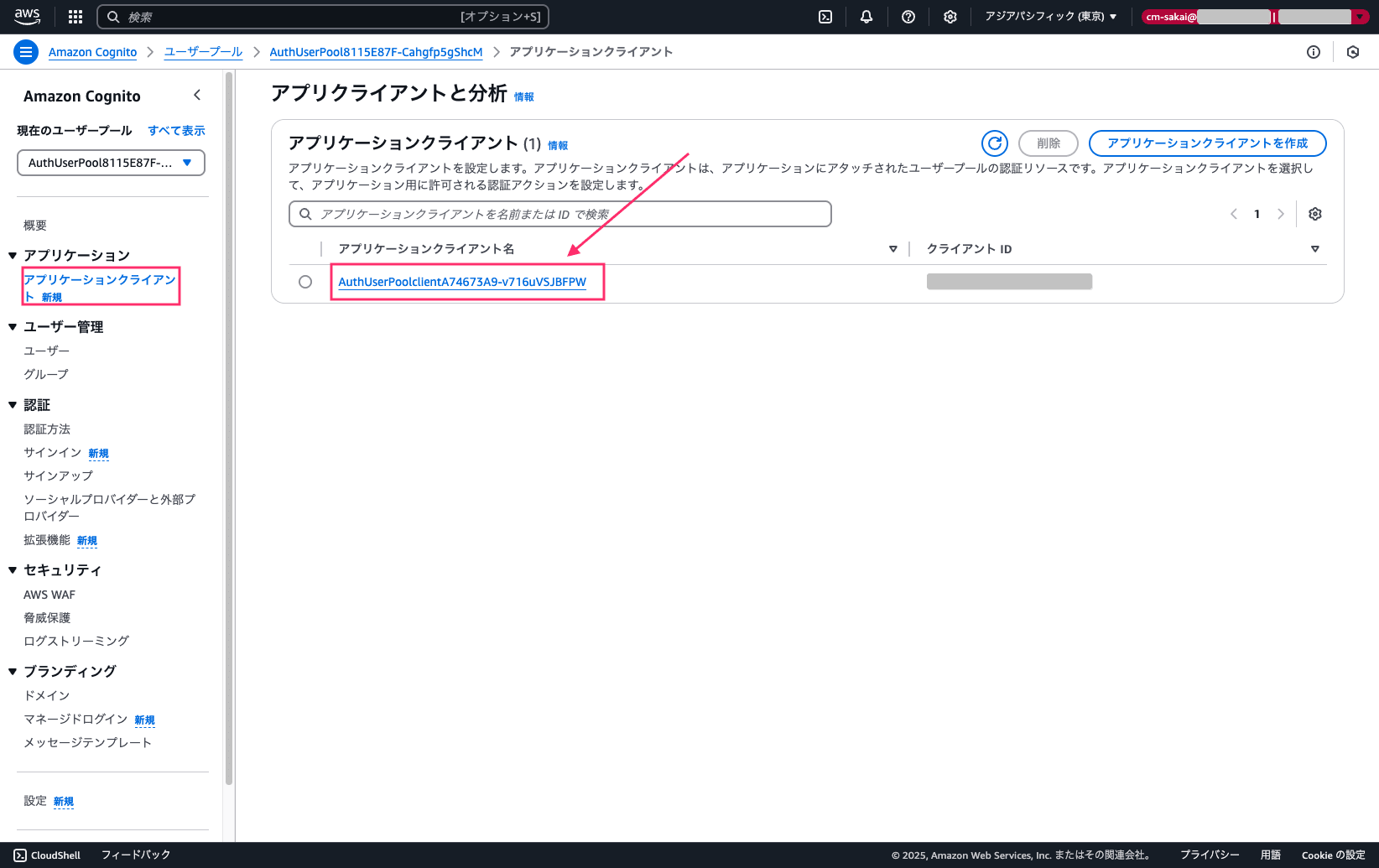
Task: Open 用語 footer link
Action: click(1271, 855)
